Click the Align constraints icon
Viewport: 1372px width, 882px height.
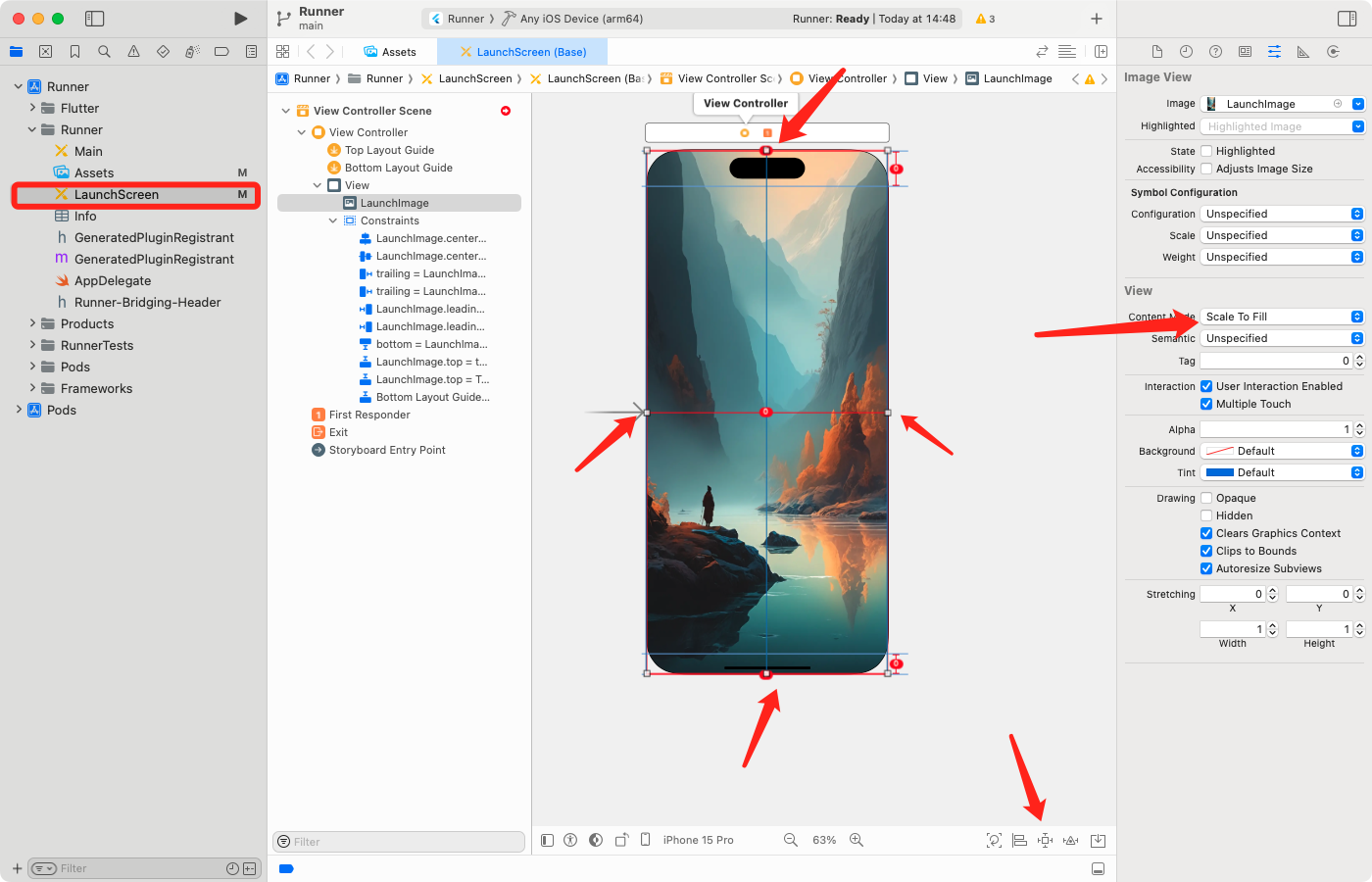[1019, 840]
